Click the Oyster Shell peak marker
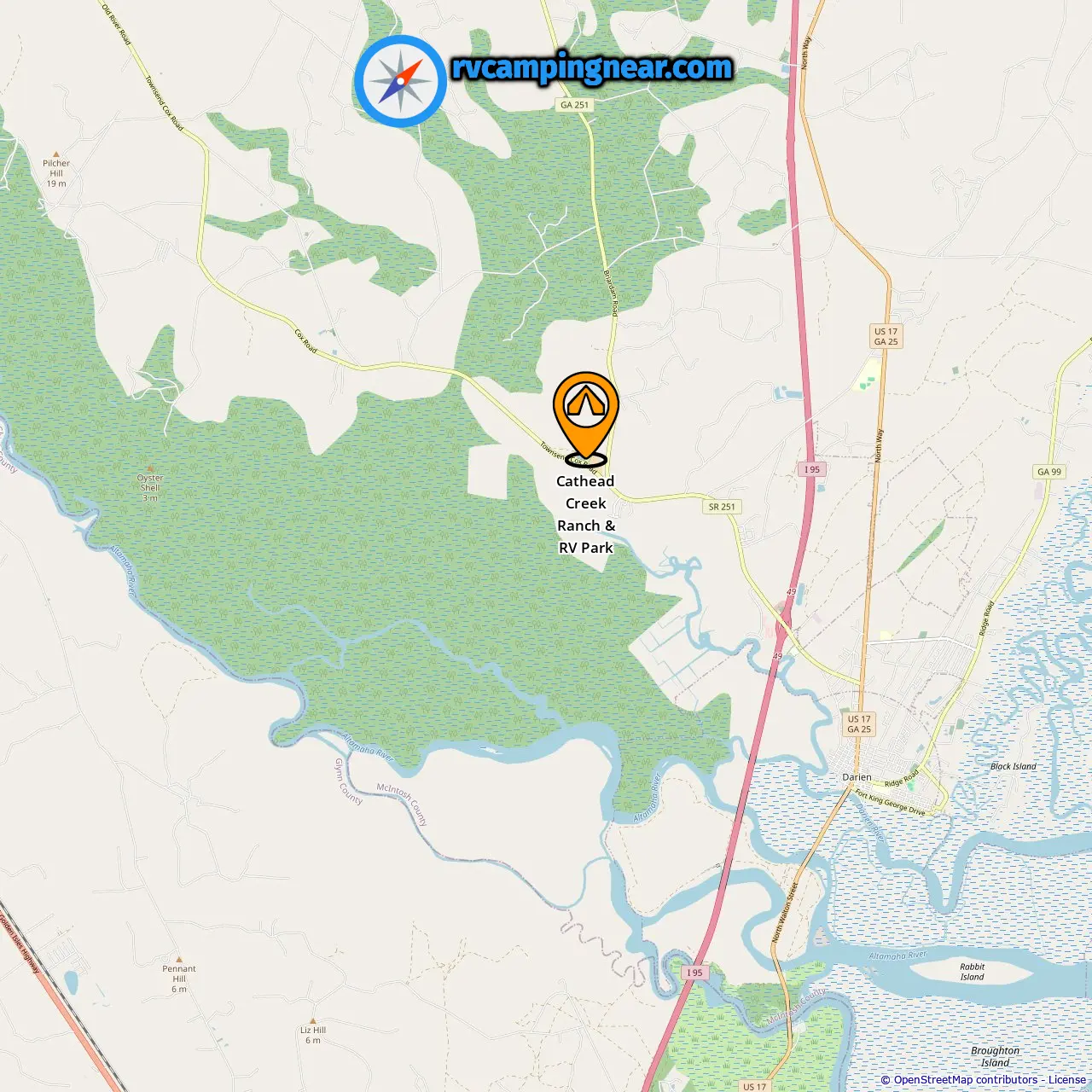Viewport: 1092px width, 1092px height. pos(150,468)
